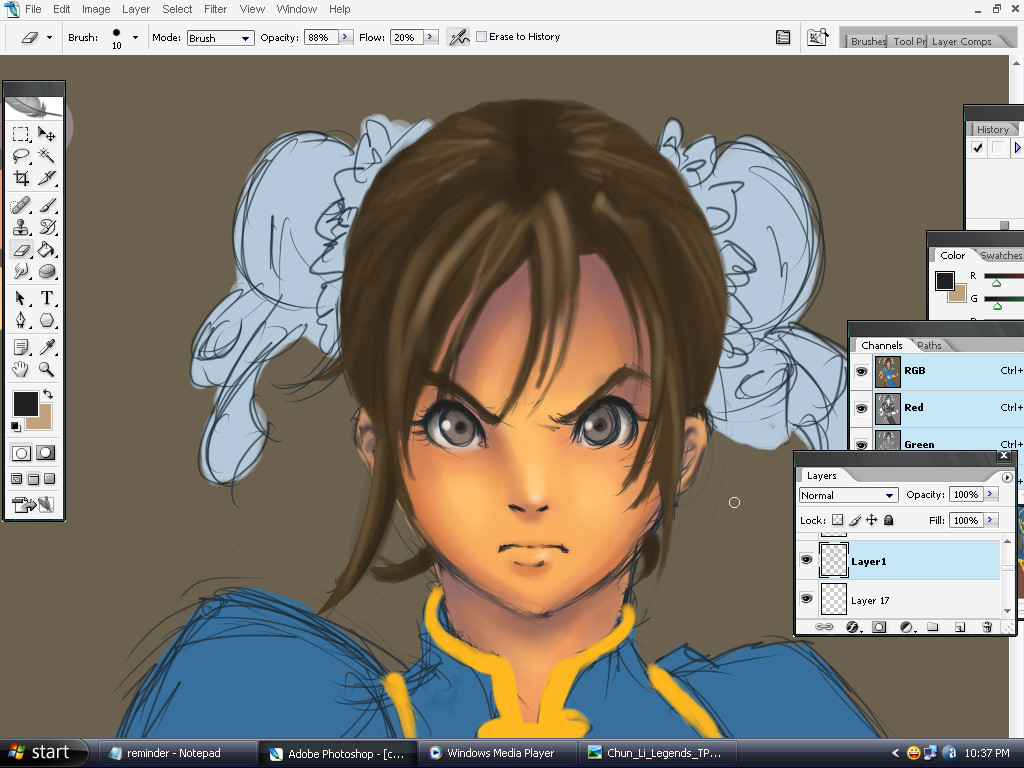
Task: Select the Type tool
Action: coord(46,298)
